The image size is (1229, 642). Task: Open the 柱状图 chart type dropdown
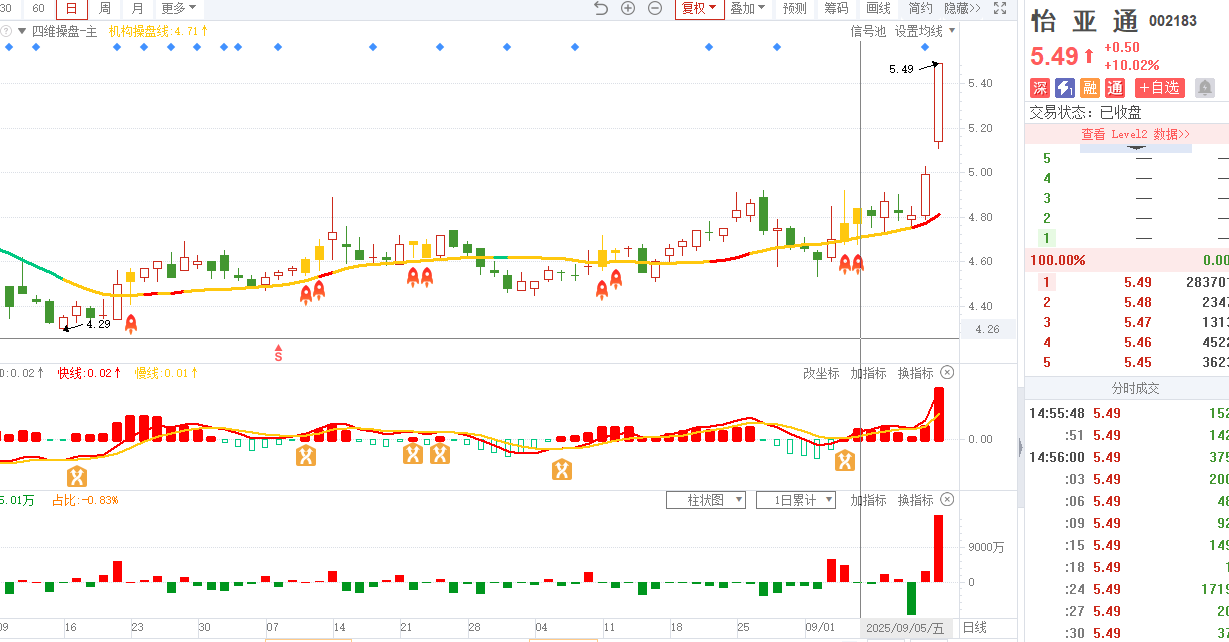[706, 500]
